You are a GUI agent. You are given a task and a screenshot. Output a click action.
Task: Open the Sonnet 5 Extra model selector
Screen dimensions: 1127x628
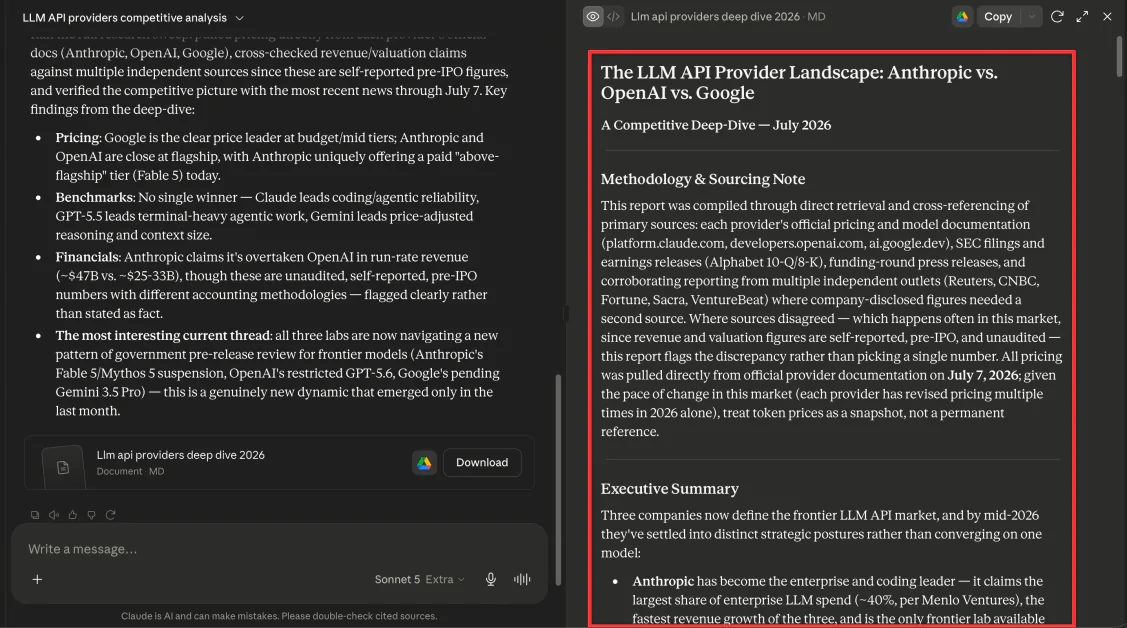point(419,579)
